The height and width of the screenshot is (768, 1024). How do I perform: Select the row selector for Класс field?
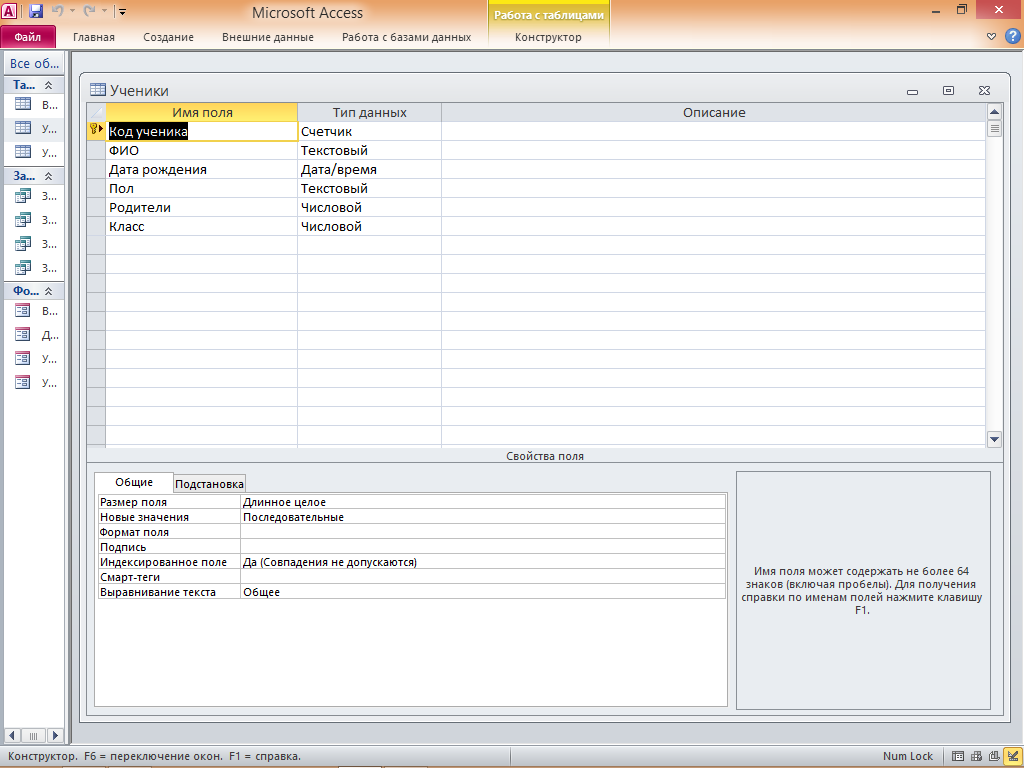pyautogui.click(x=96, y=227)
